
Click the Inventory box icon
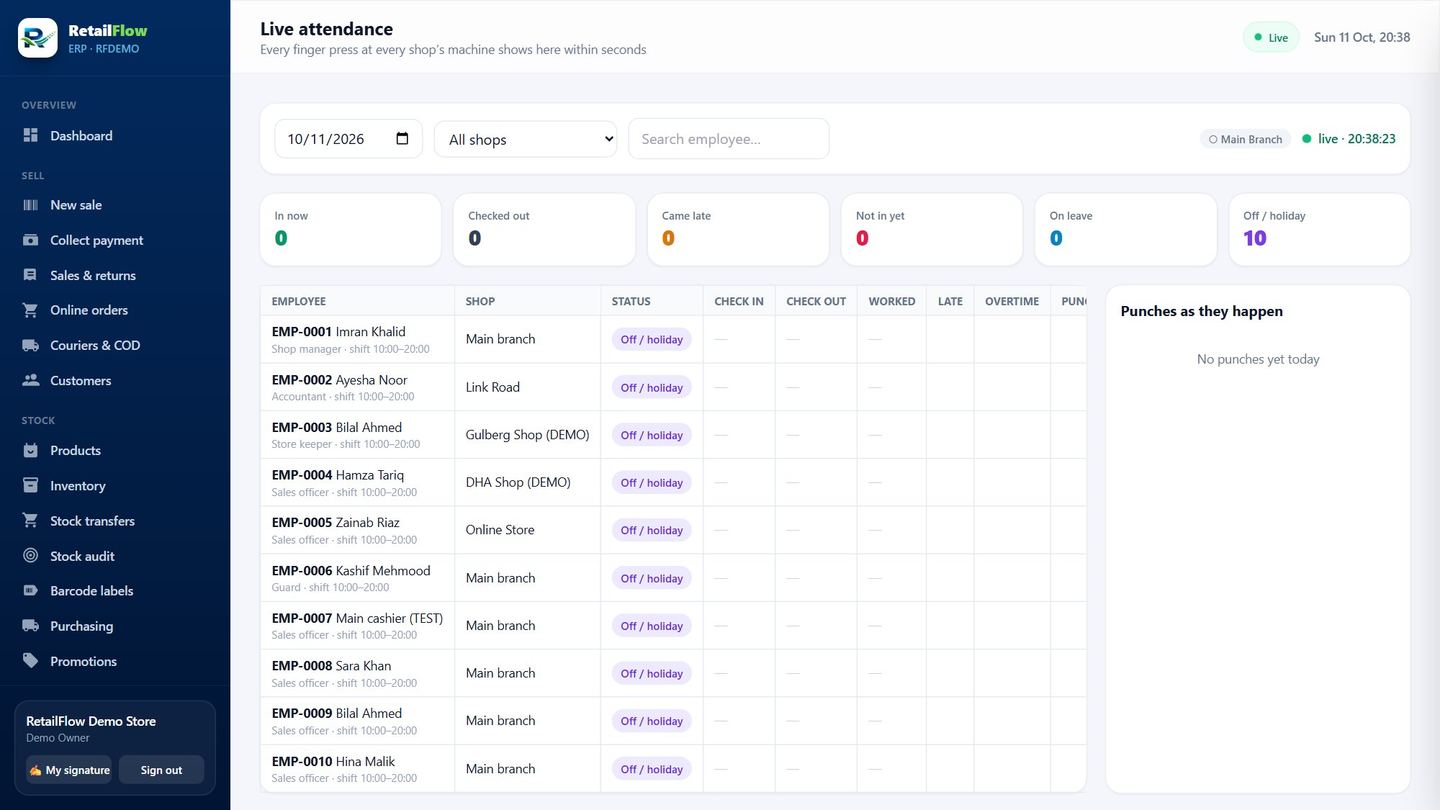coord(31,486)
